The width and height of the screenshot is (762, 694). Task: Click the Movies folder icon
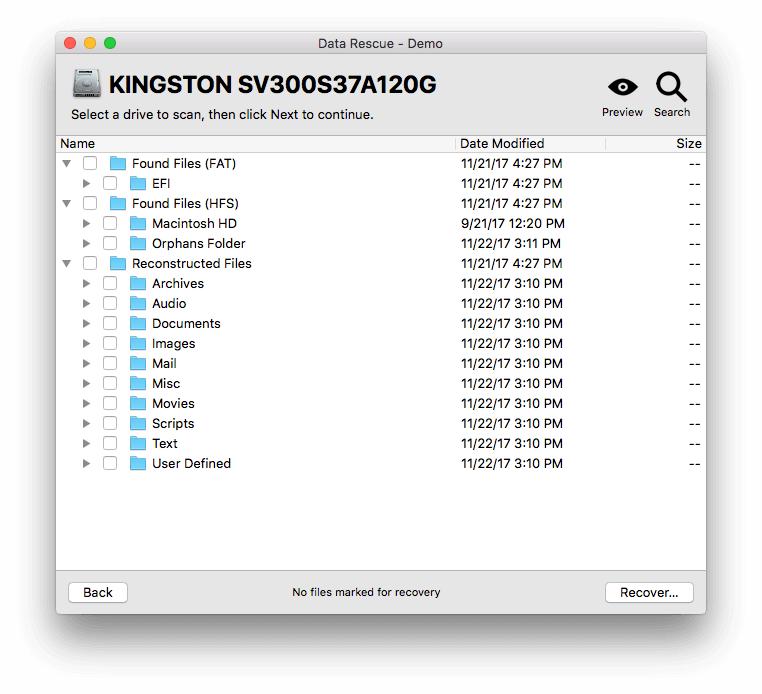tap(138, 404)
